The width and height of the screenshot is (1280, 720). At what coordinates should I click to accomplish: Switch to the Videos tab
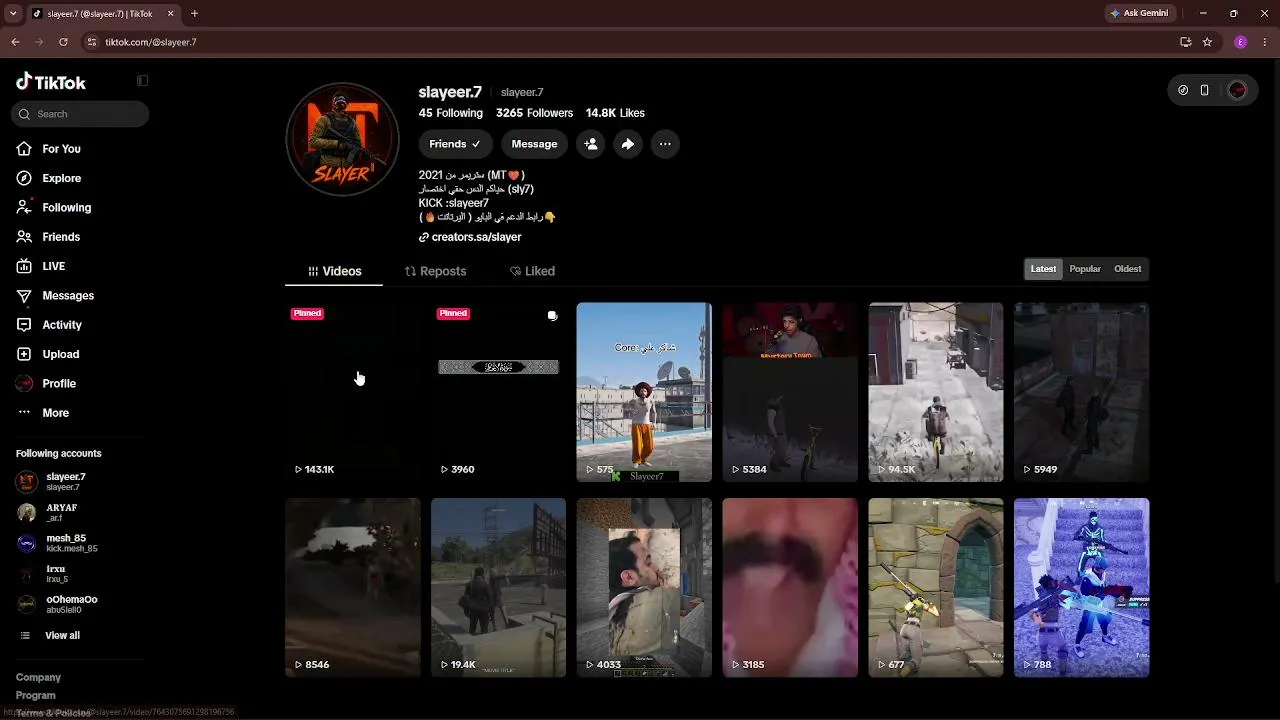pyautogui.click(x=334, y=271)
